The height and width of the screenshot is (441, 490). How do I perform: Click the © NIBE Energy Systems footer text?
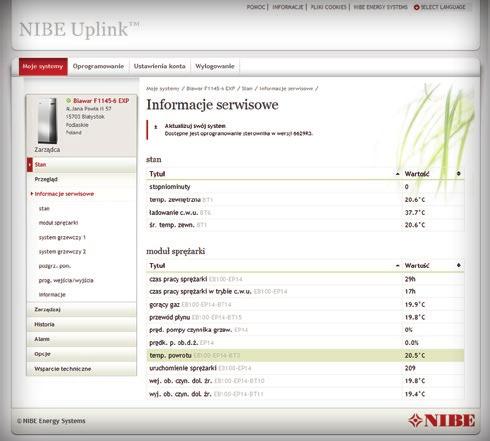(51, 421)
